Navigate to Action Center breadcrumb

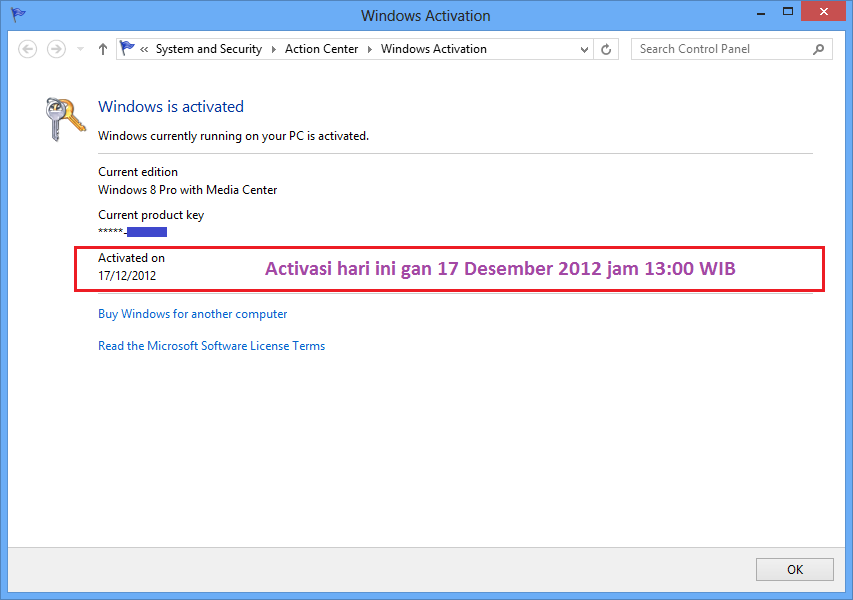click(x=322, y=49)
